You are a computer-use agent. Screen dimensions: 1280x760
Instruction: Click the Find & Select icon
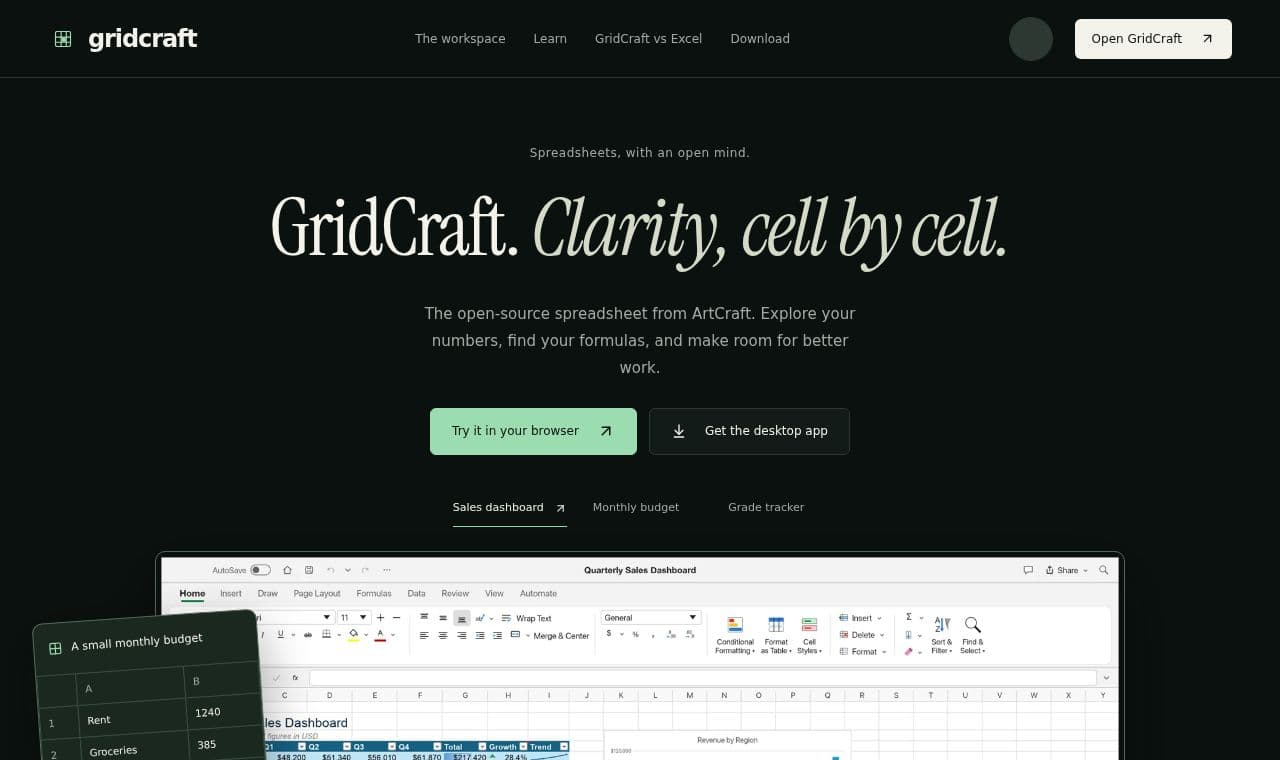pyautogui.click(x=973, y=625)
